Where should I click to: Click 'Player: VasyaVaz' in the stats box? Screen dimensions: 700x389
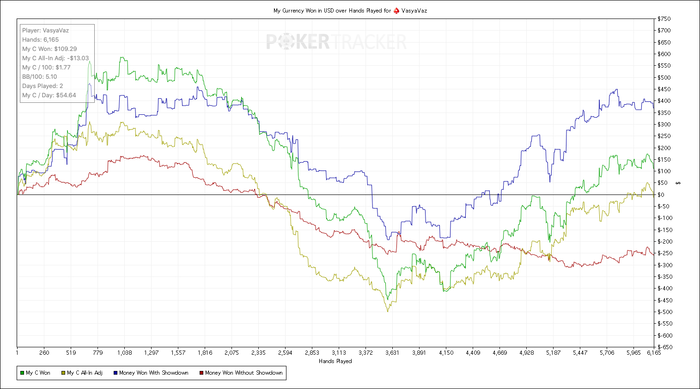[46, 30]
